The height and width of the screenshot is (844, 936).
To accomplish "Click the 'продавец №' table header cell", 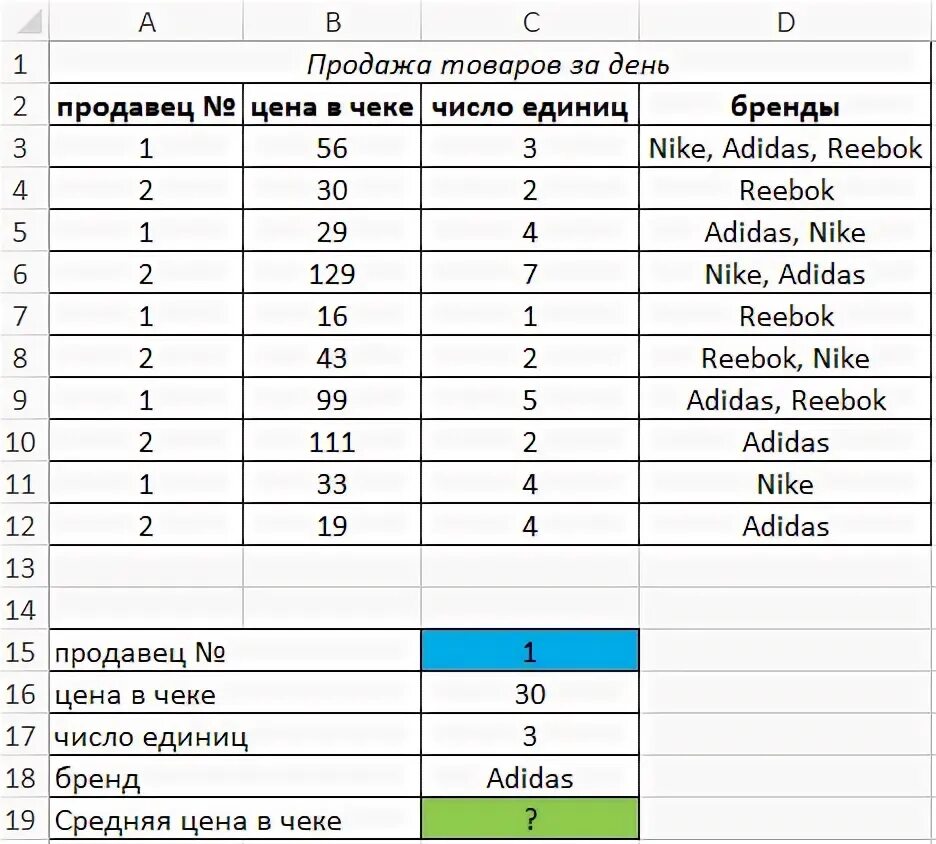I will (x=146, y=105).
